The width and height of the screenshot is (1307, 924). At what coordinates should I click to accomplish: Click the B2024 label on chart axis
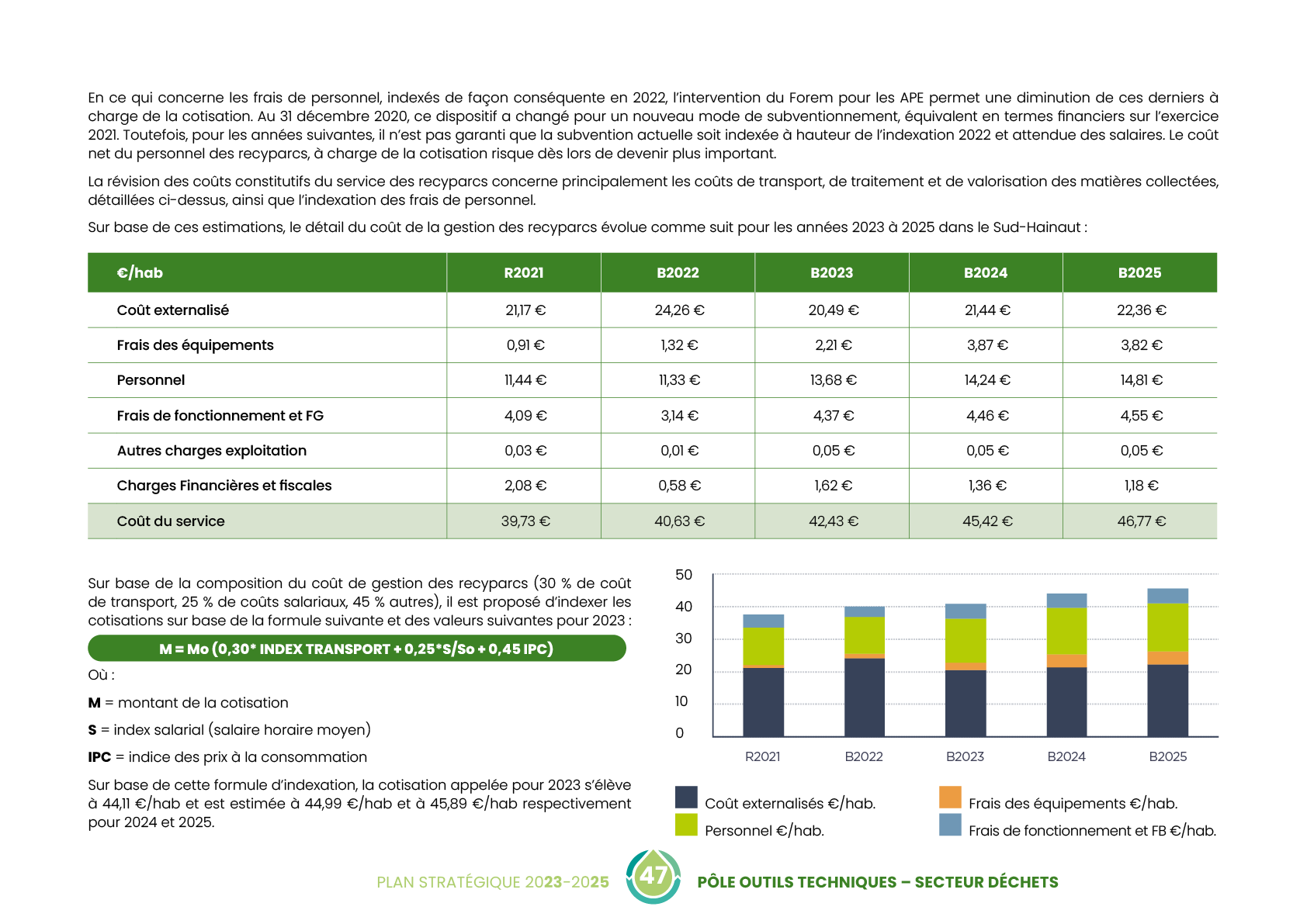[1066, 756]
